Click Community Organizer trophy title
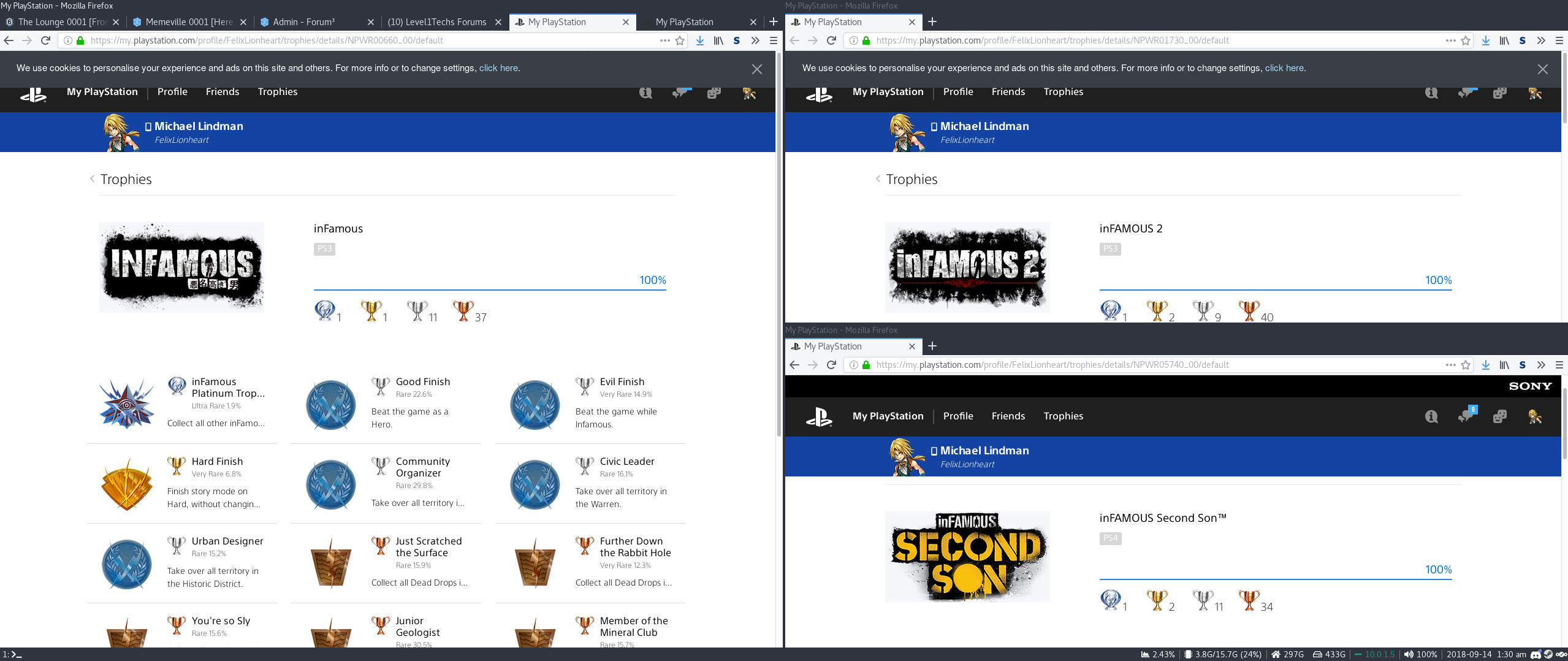The image size is (1568, 661). tap(423, 467)
